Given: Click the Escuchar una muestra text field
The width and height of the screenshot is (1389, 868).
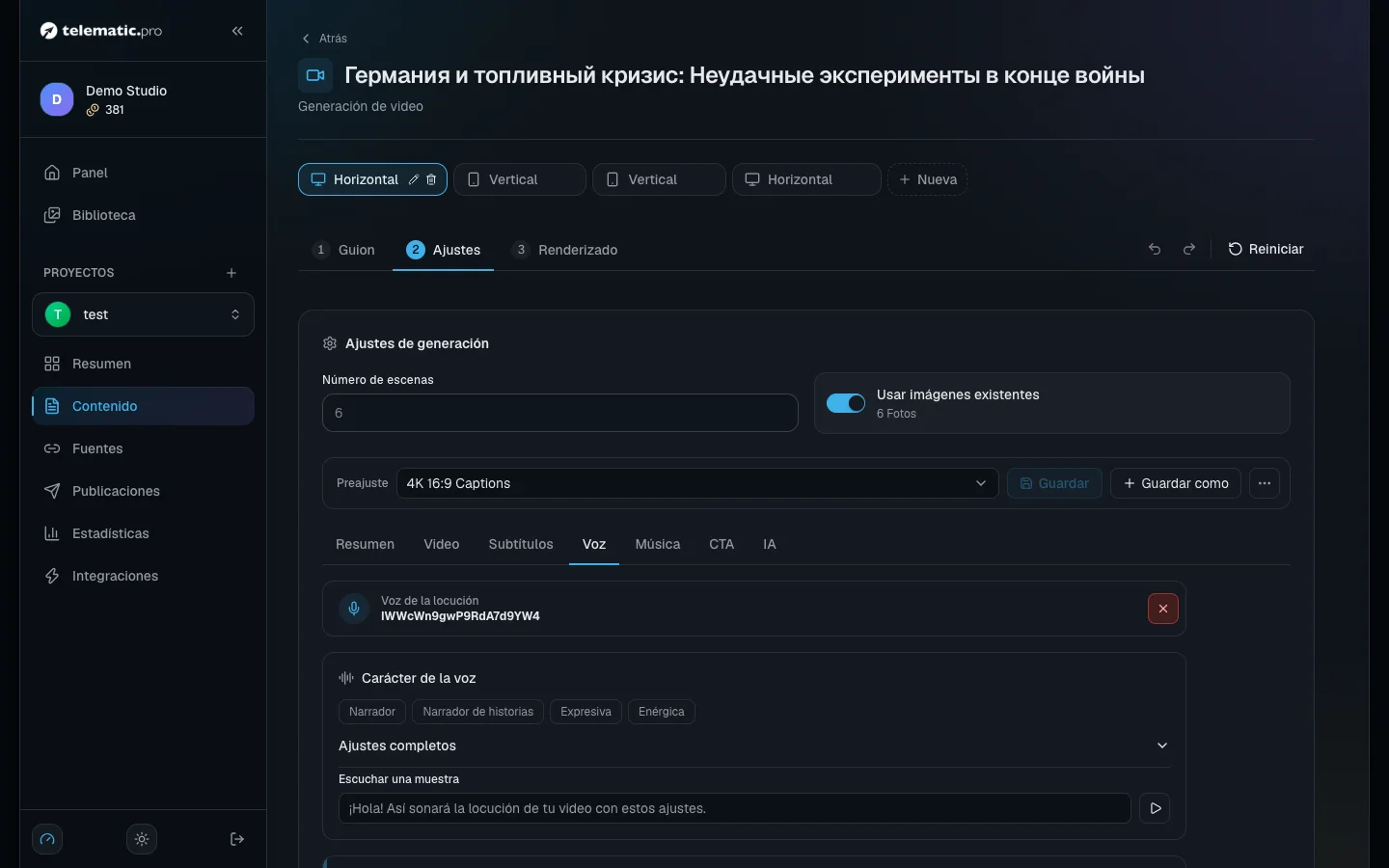Looking at the screenshot, I should tap(735, 808).
